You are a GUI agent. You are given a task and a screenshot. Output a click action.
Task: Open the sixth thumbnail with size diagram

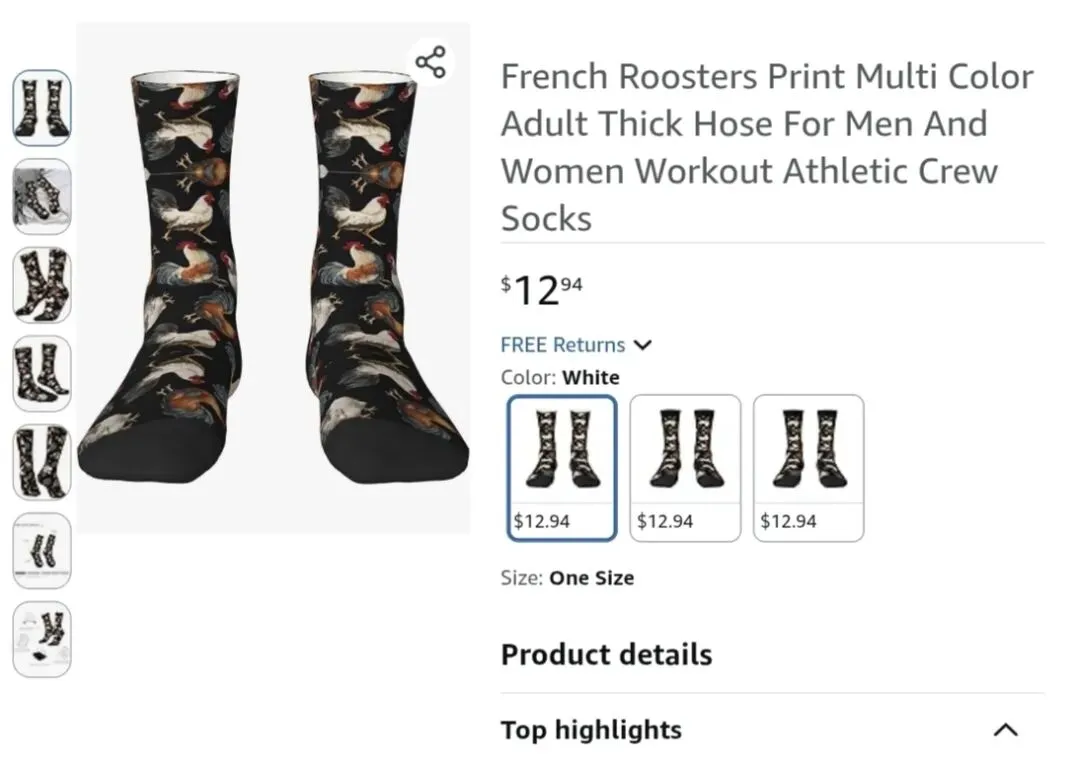click(42, 550)
